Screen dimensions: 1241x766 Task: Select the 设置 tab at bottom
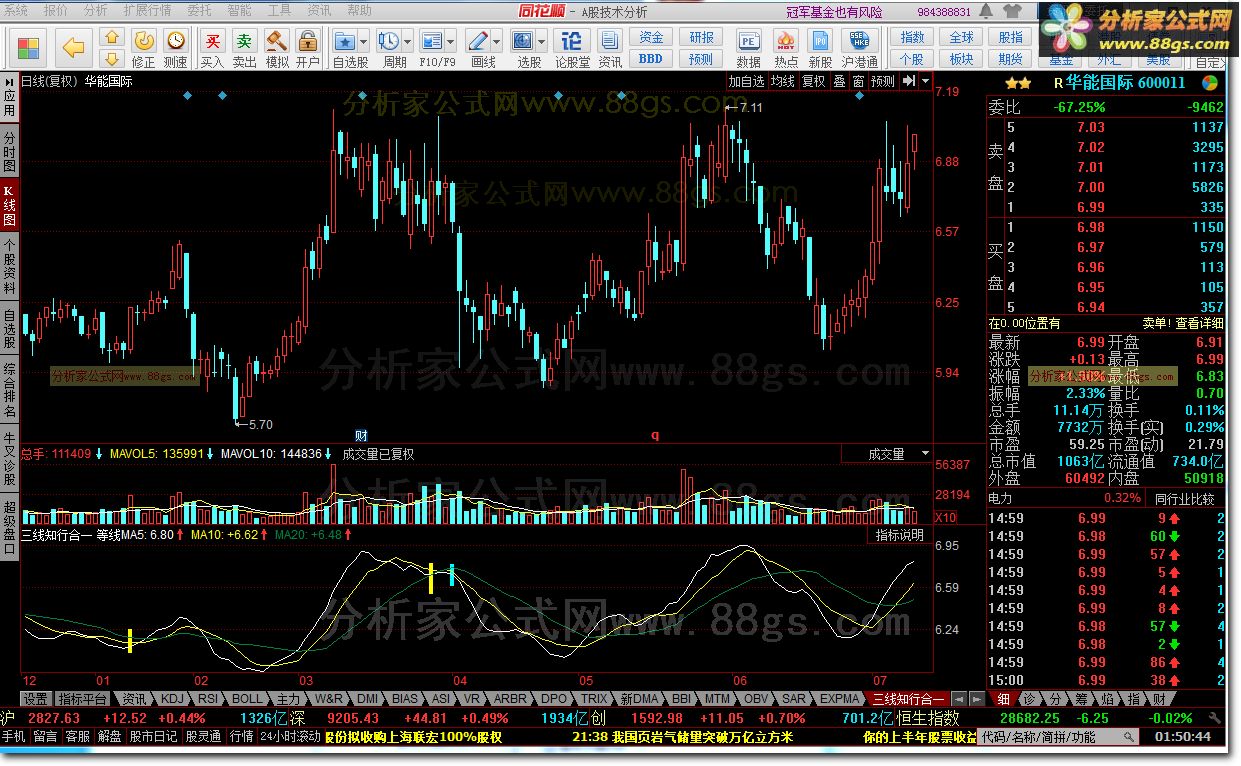coord(36,698)
